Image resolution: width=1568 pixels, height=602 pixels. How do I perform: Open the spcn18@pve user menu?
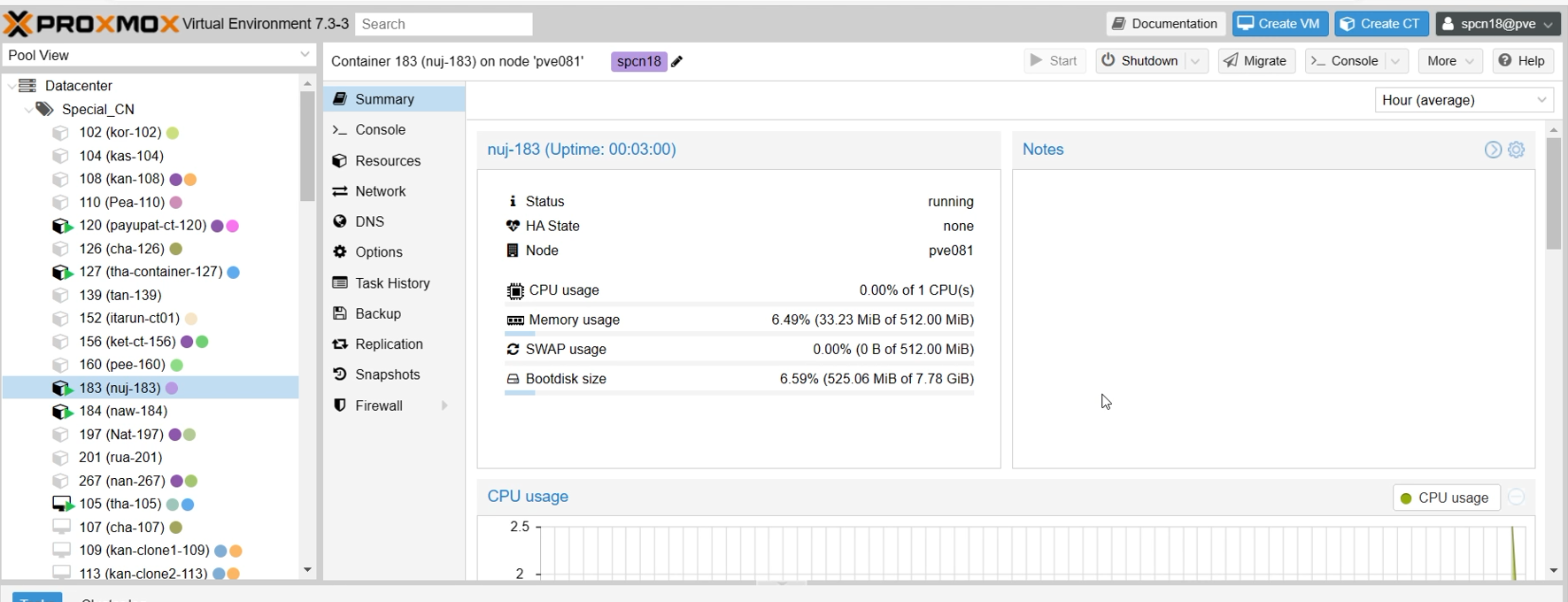coord(1498,24)
